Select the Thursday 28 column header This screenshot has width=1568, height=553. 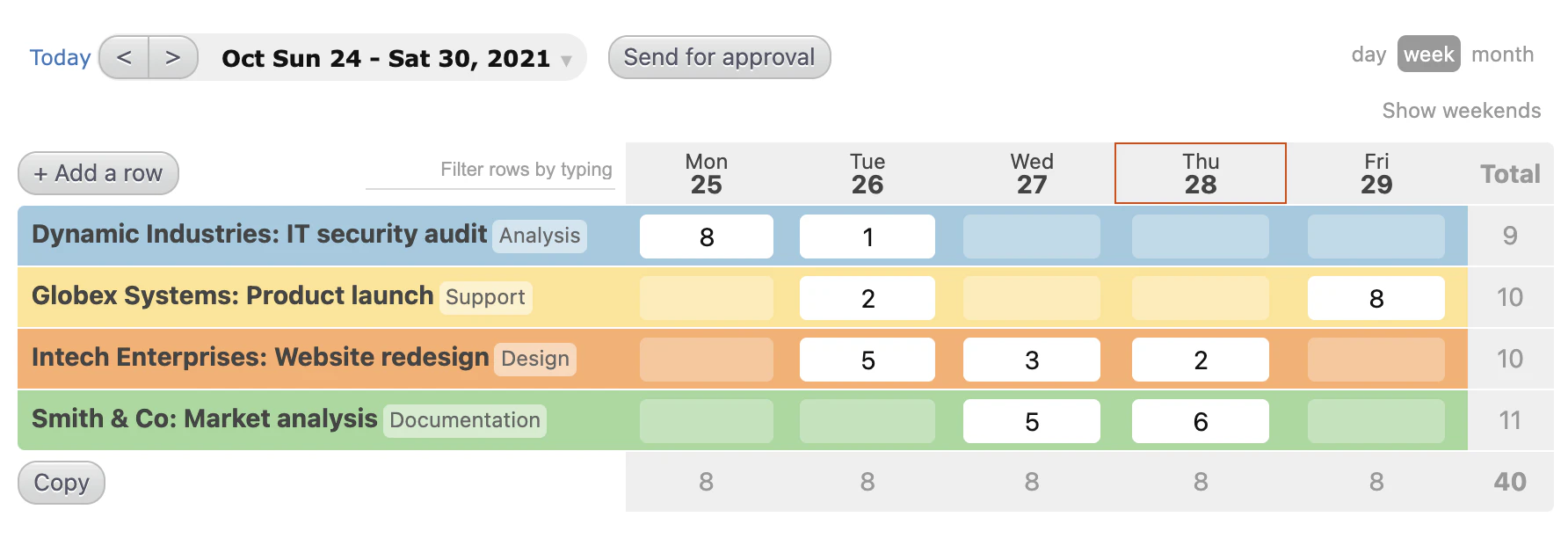pyautogui.click(x=1201, y=173)
